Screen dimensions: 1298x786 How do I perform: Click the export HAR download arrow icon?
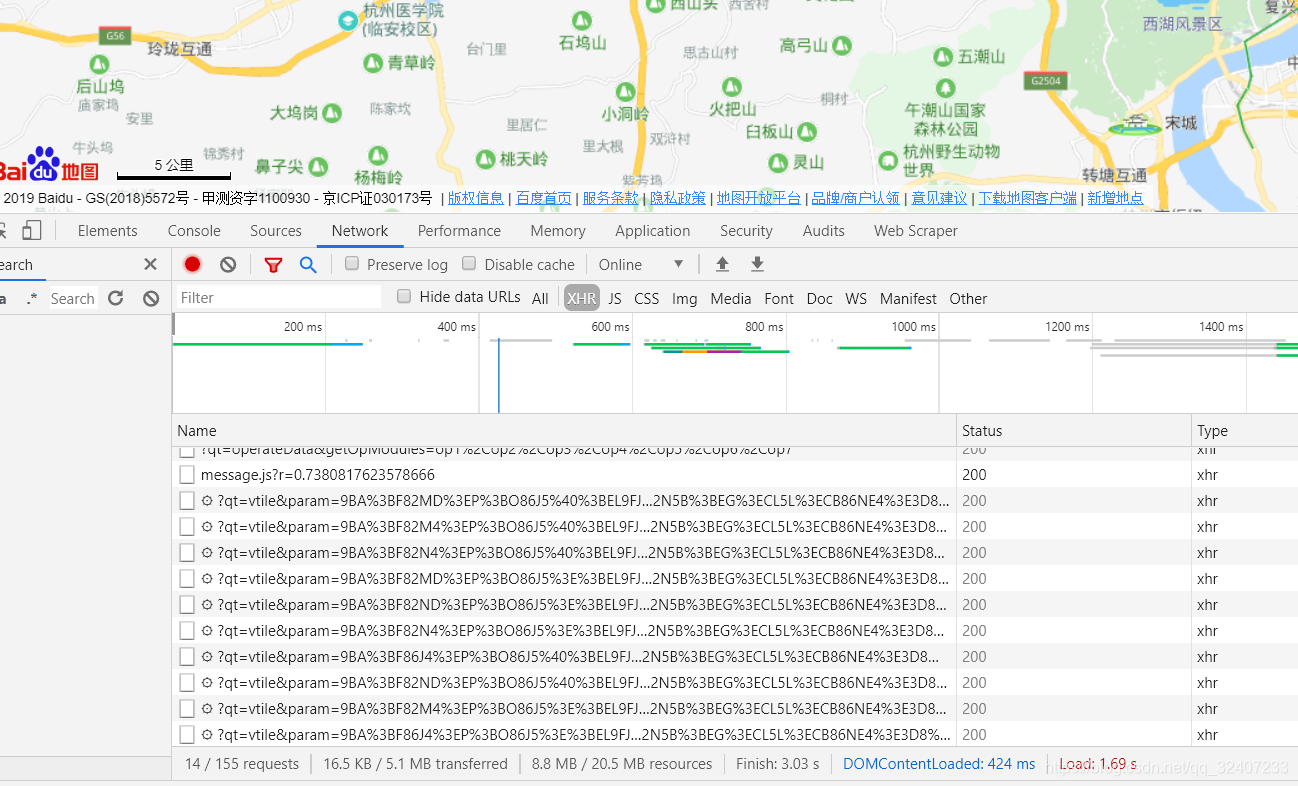click(x=757, y=264)
